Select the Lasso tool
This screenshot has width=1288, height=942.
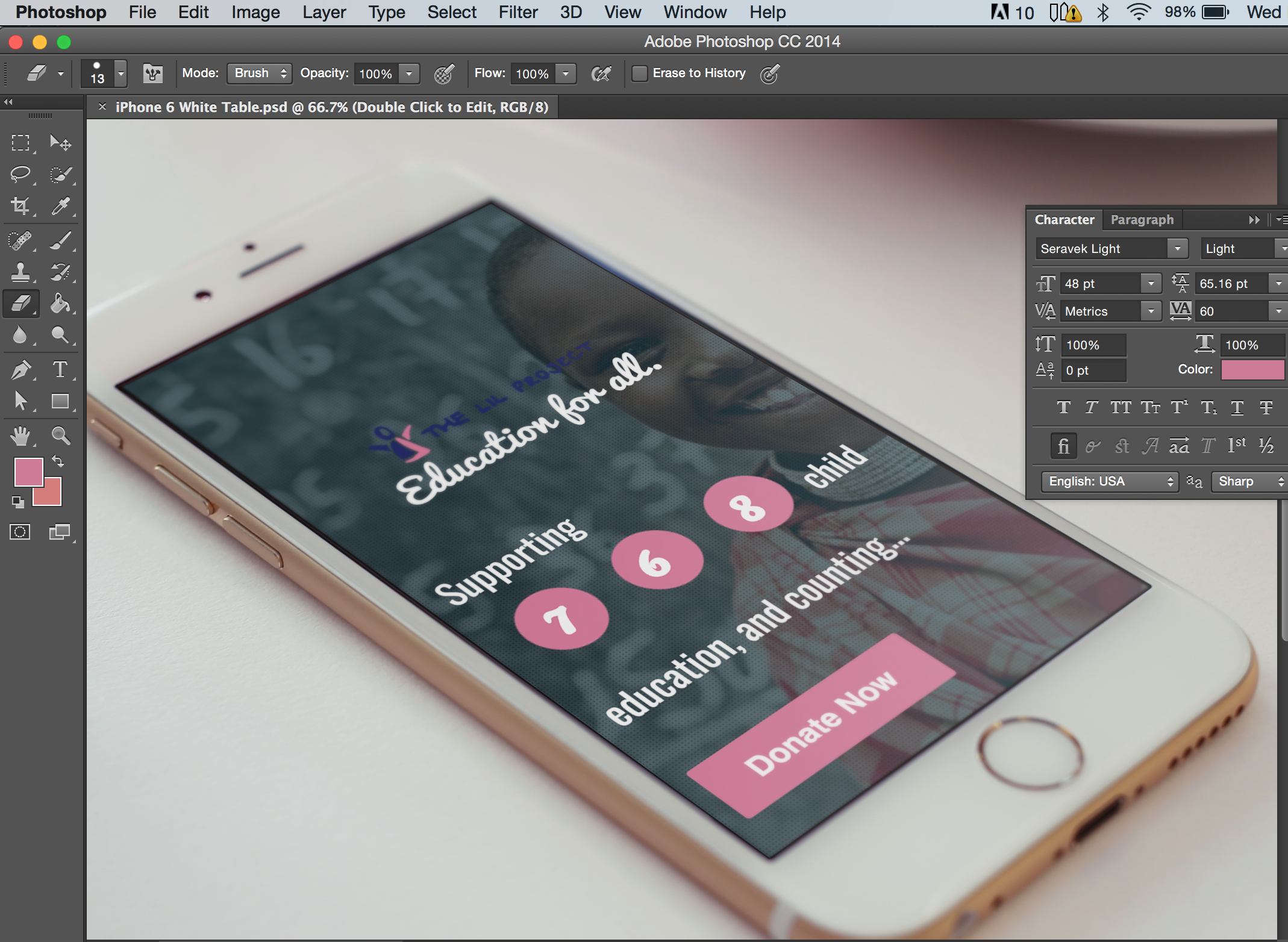tap(21, 175)
